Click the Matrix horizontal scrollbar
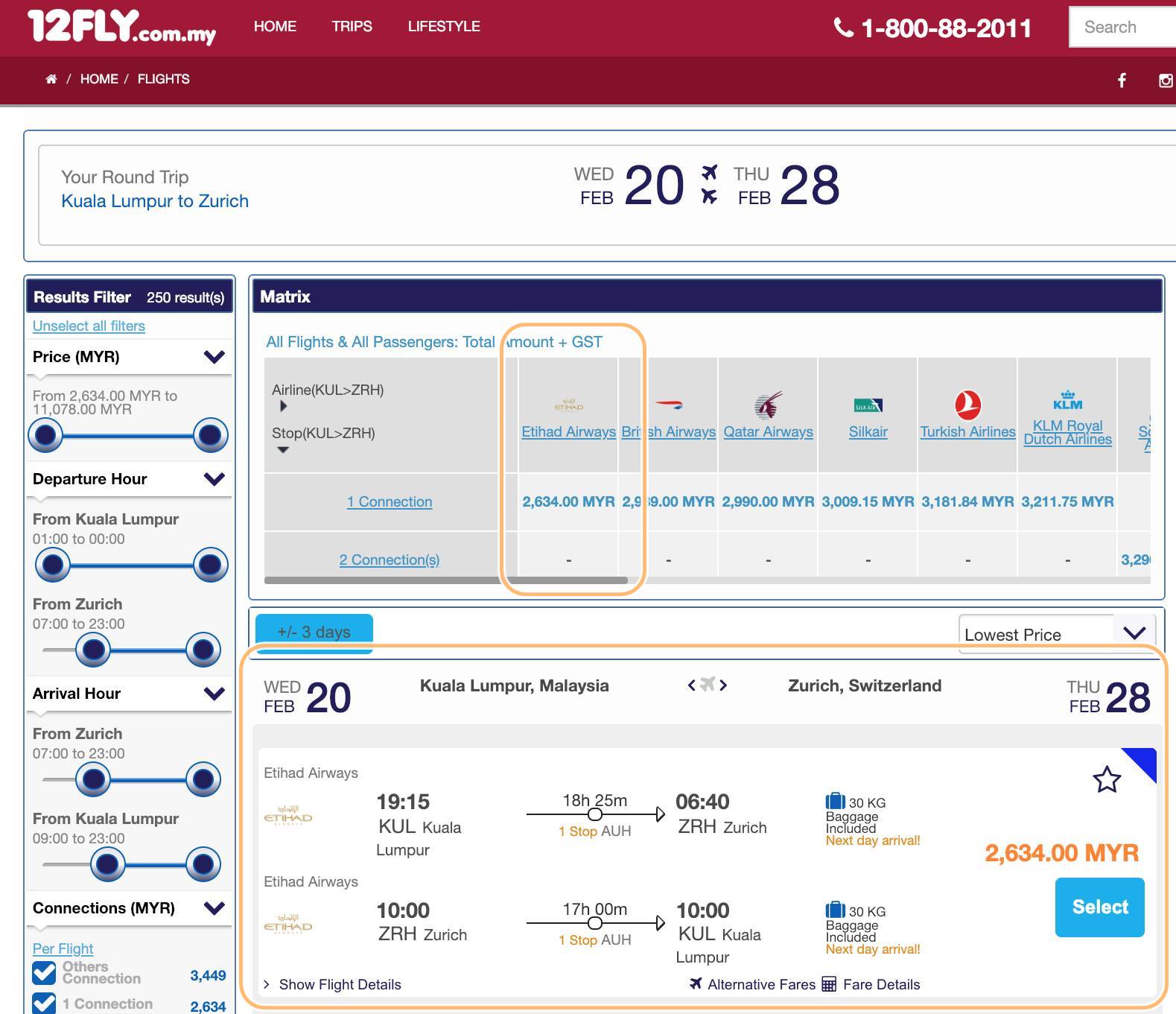The width and height of the screenshot is (1176, 1014). tap(445, 580)
